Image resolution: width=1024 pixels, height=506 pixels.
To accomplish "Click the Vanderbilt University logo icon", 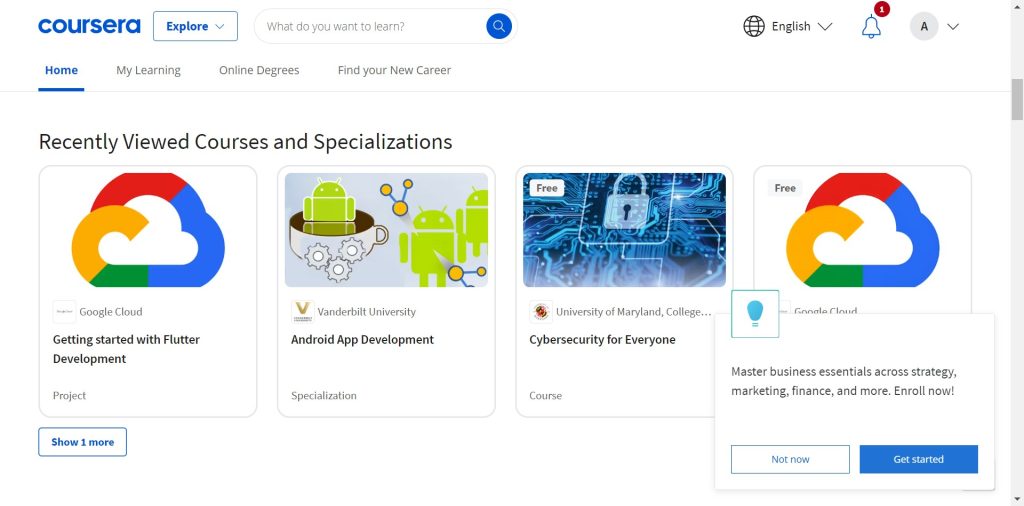I will [x=302, y=312].
